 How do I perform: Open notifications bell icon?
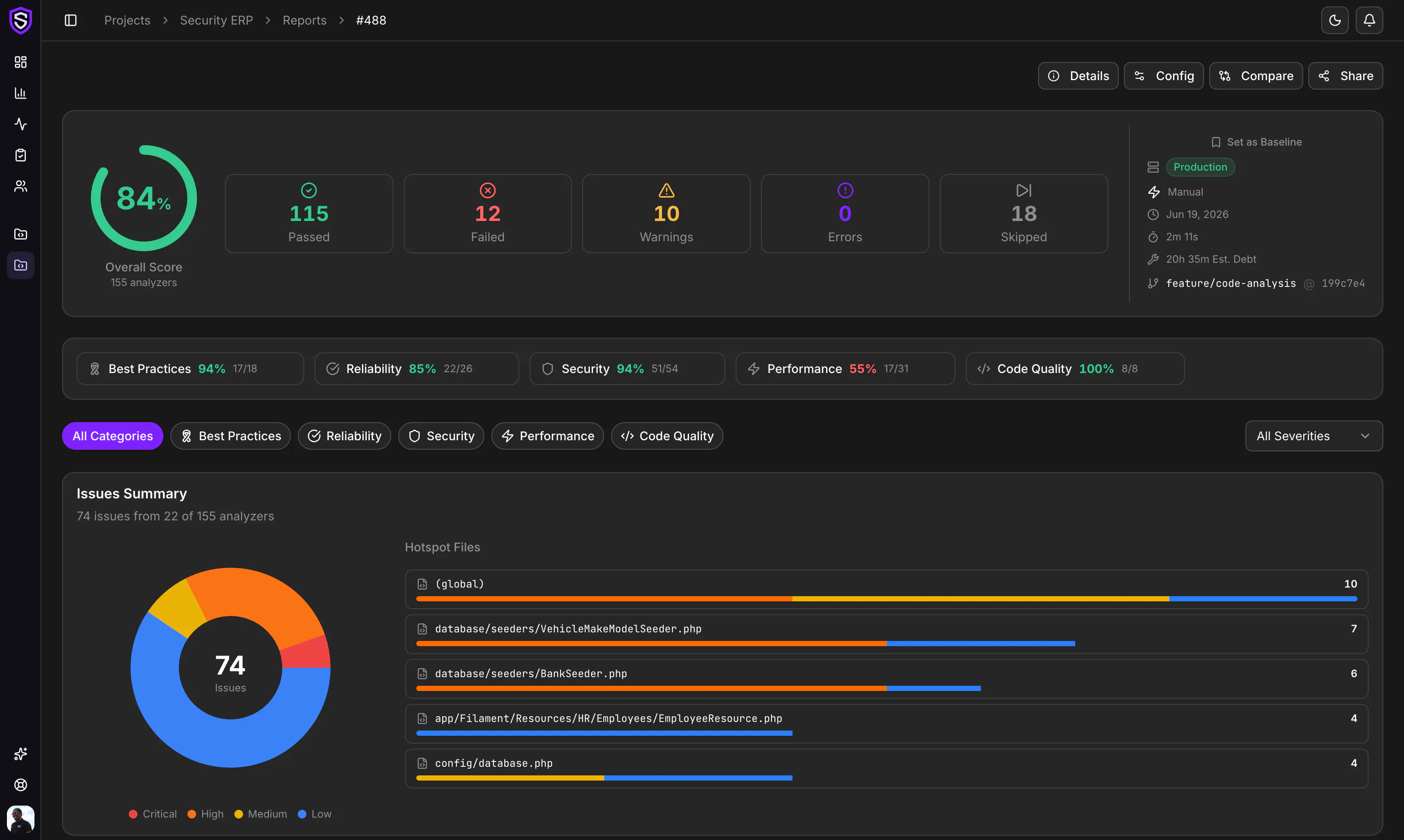pyautogui.click(x=1369, y=20)
